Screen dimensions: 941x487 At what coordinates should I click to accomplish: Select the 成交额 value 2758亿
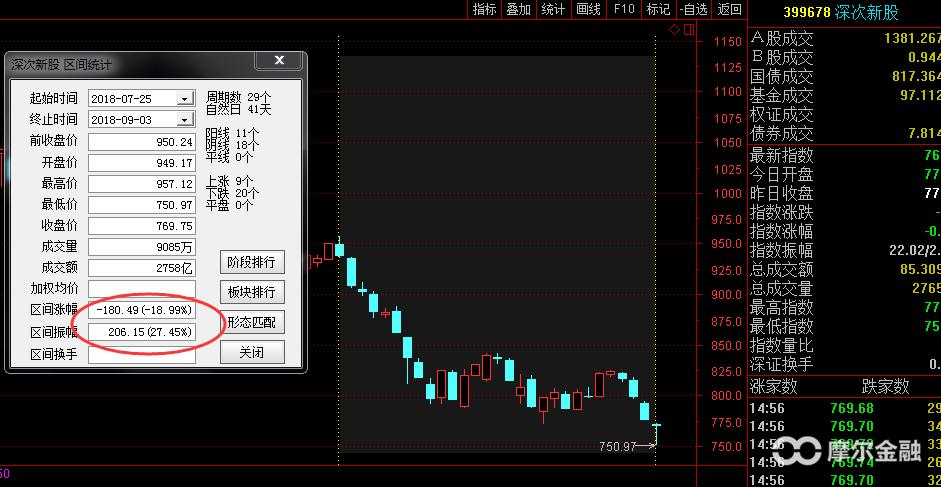coord(142,268)
